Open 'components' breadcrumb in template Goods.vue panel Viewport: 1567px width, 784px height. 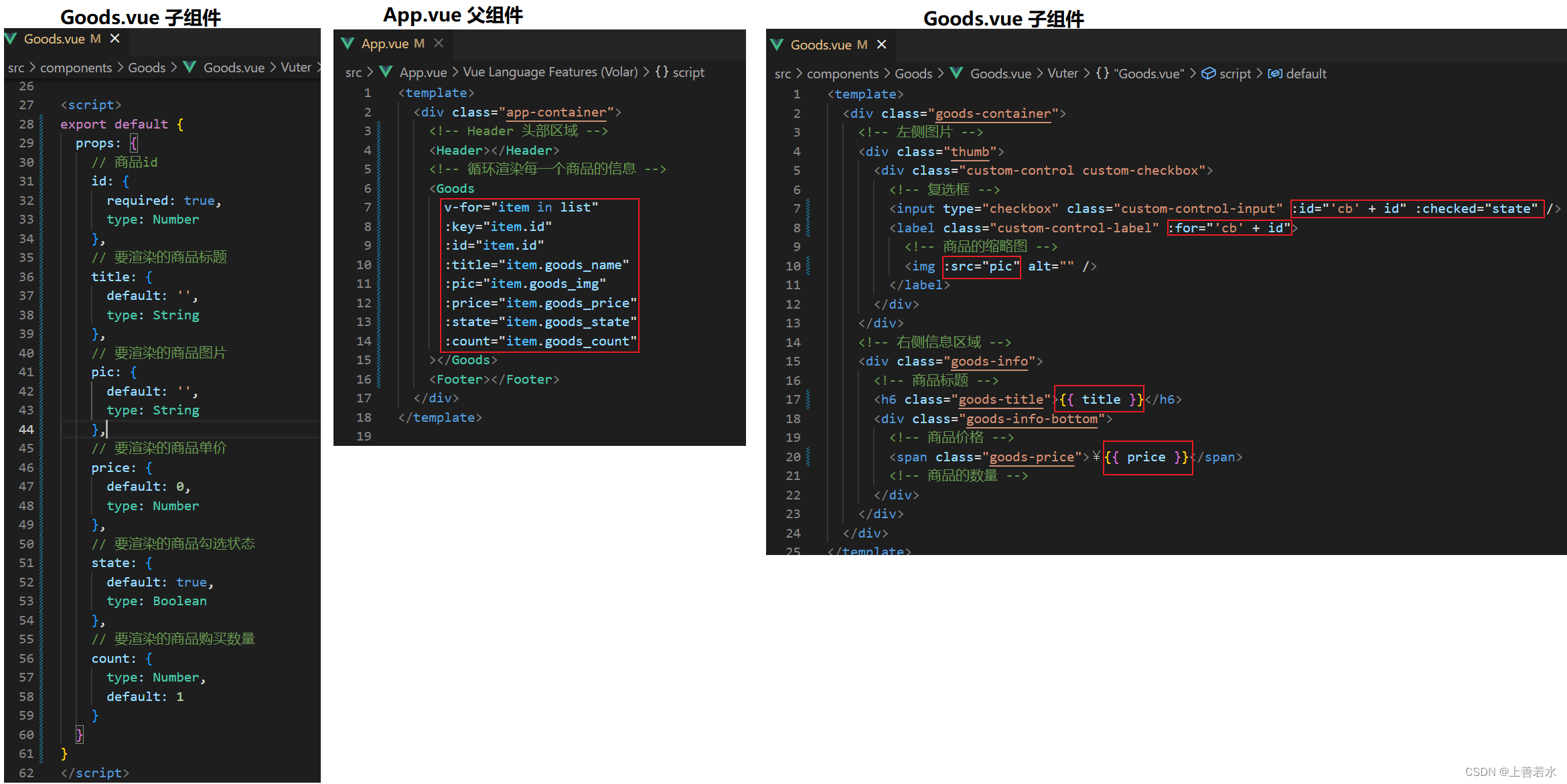tap(842, 74)
